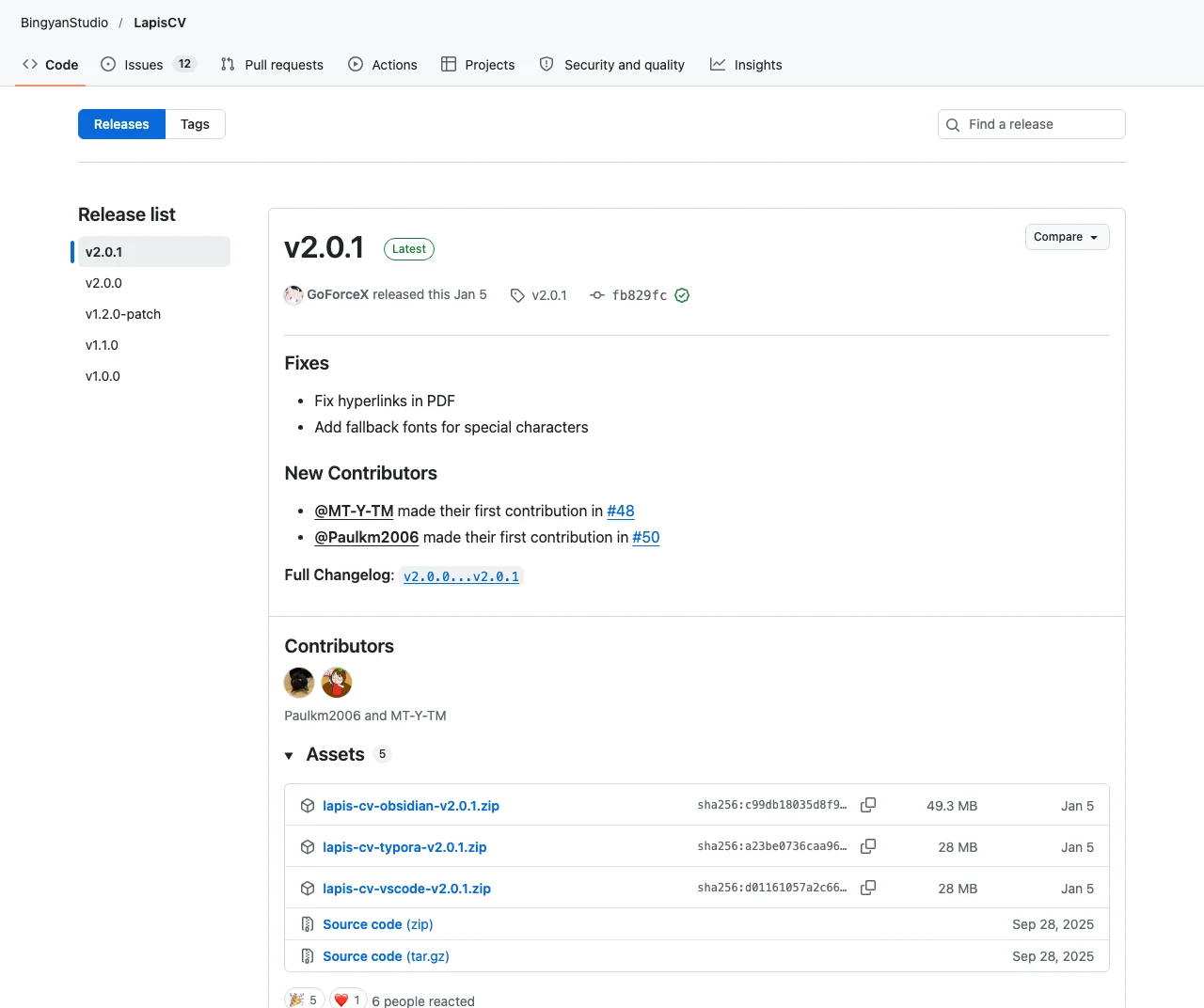Open the LapisCV repository link
The image size is (1204, 1008).
160,23
